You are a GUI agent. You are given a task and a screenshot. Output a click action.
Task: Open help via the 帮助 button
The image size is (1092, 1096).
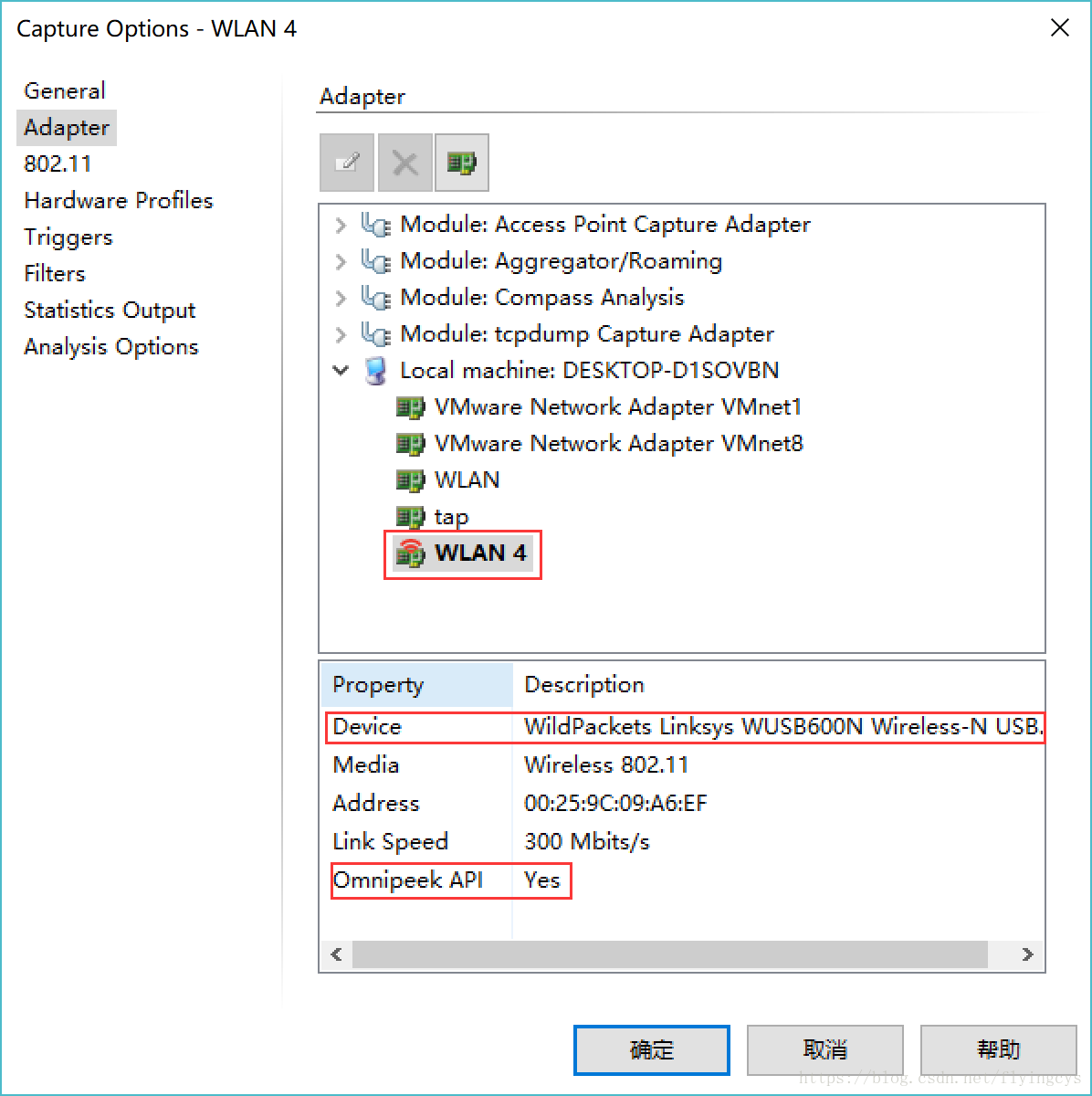click(x=999, y=1050)
